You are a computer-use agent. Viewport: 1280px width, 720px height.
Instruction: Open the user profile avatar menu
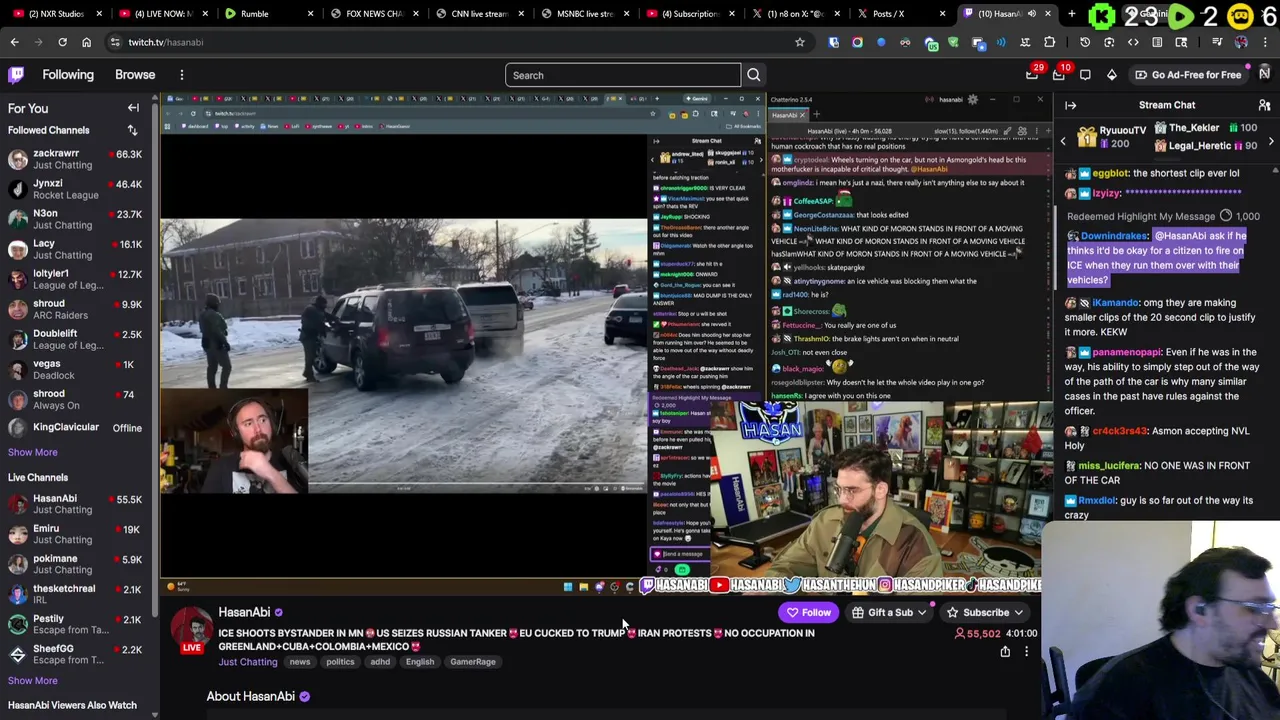pyautogui.click(x=1264, y=74)
